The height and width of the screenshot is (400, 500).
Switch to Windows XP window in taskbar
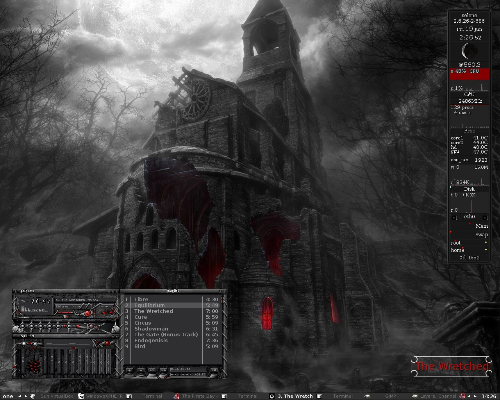(x=101, y=397)
